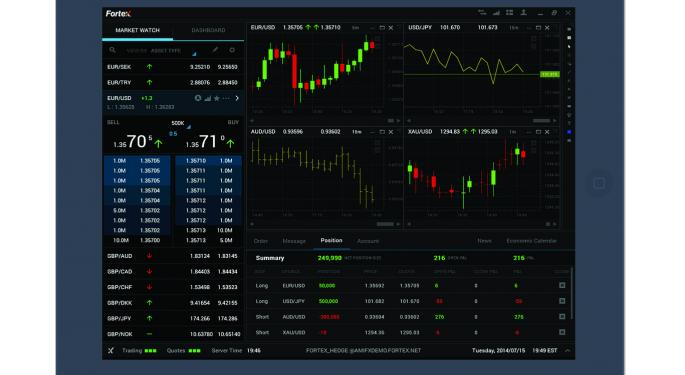Tick the checkbox on USD/JPY Long position
The image size is (685, 375).
(x=562, y=301)
